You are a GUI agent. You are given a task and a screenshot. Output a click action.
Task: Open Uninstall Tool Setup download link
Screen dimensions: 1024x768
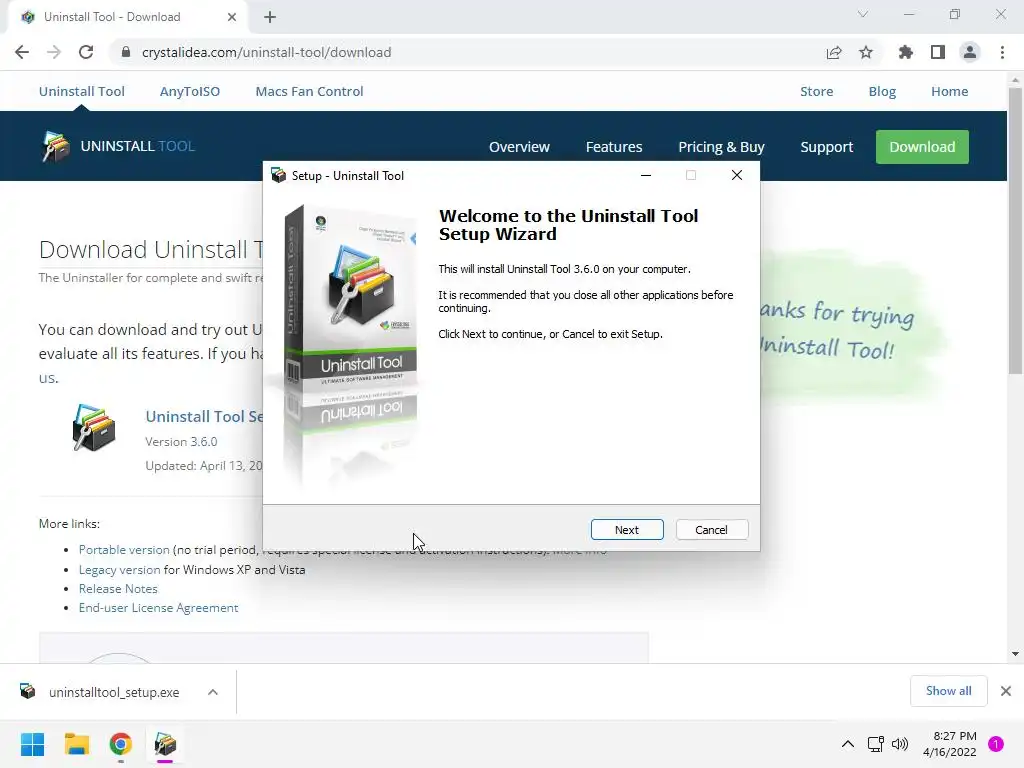(x=204, y=417)
